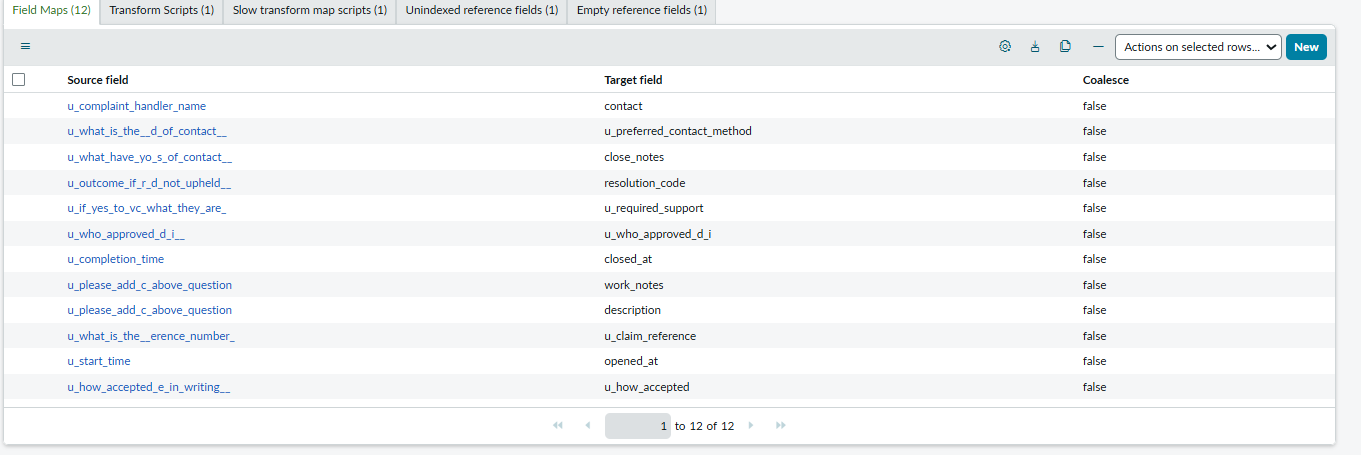Go to next page arrow

(751, 426)
